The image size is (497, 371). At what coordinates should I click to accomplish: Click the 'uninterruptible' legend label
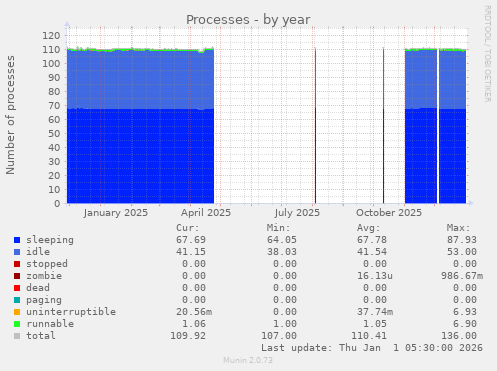pos(71,312)
